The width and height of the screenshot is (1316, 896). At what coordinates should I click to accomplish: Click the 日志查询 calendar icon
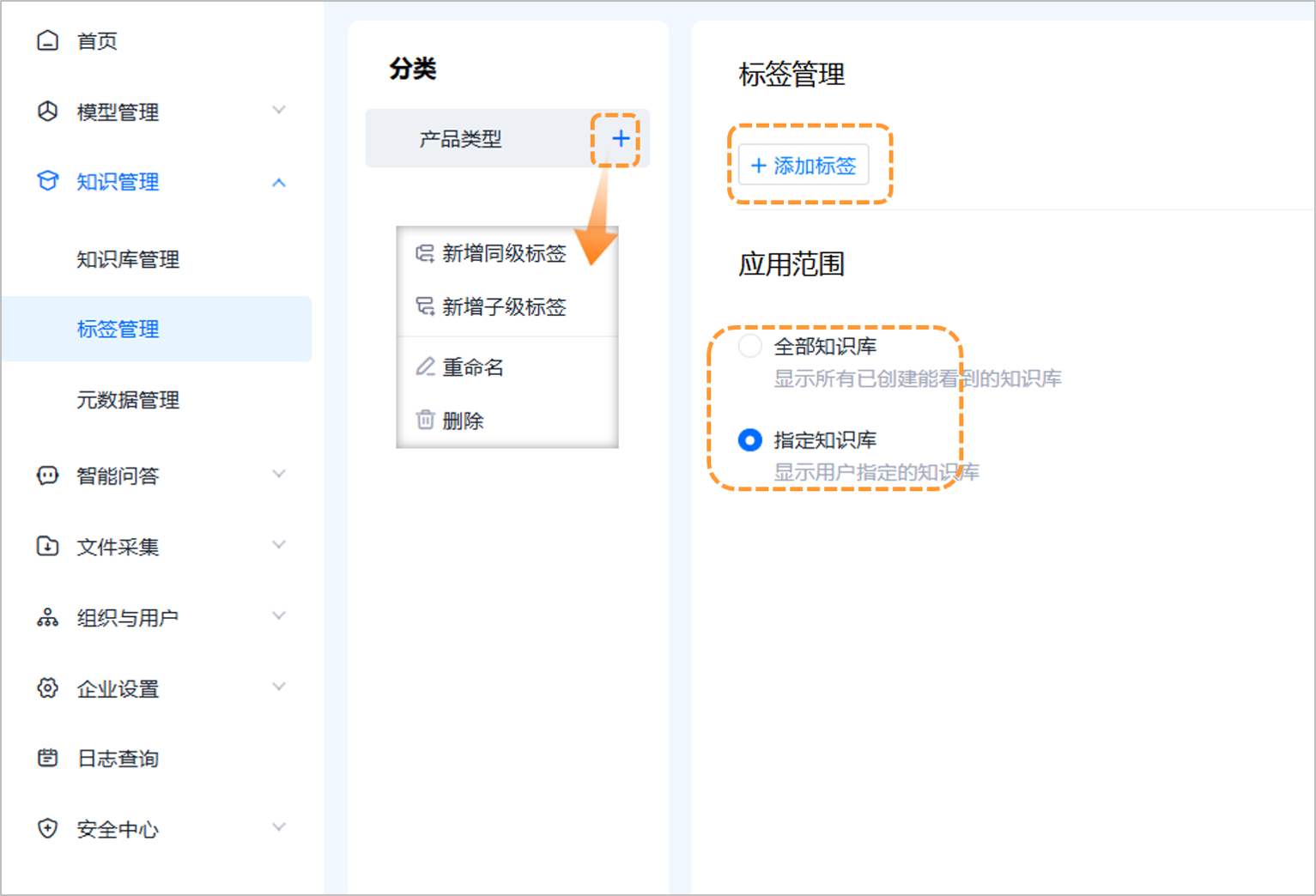(x=48, y=758)
